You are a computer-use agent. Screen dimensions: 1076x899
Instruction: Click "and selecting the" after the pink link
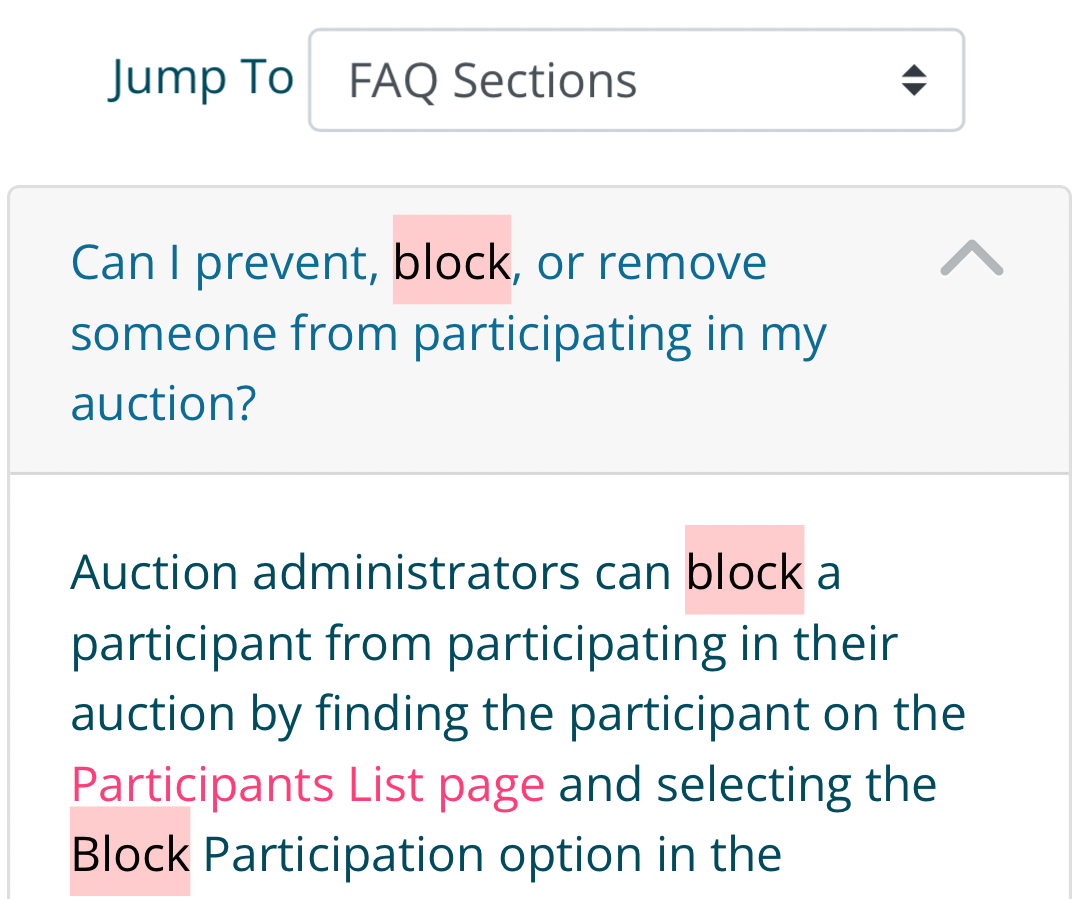click(747, 784)
